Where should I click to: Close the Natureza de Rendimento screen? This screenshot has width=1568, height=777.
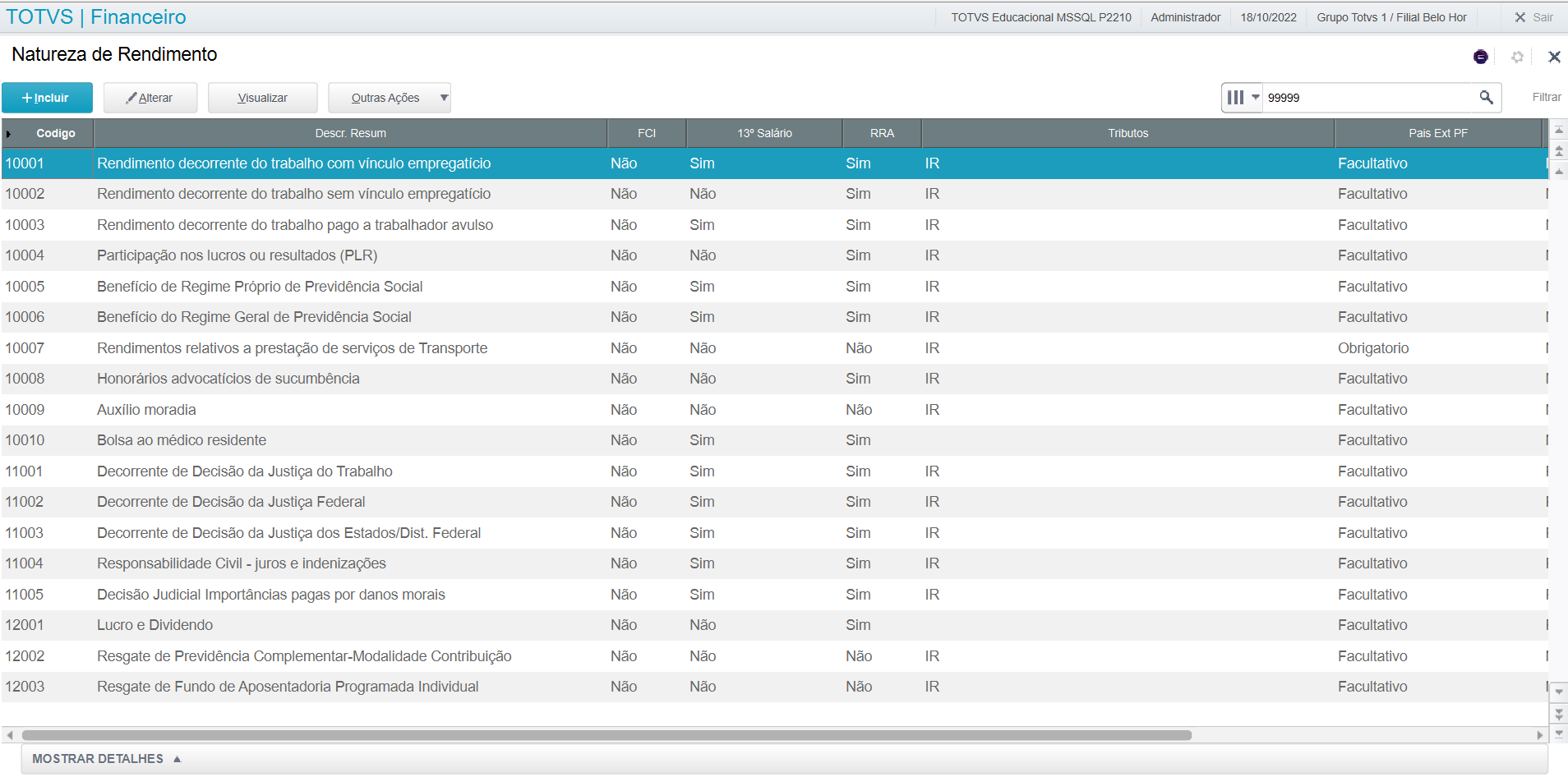pos(1554,57)
